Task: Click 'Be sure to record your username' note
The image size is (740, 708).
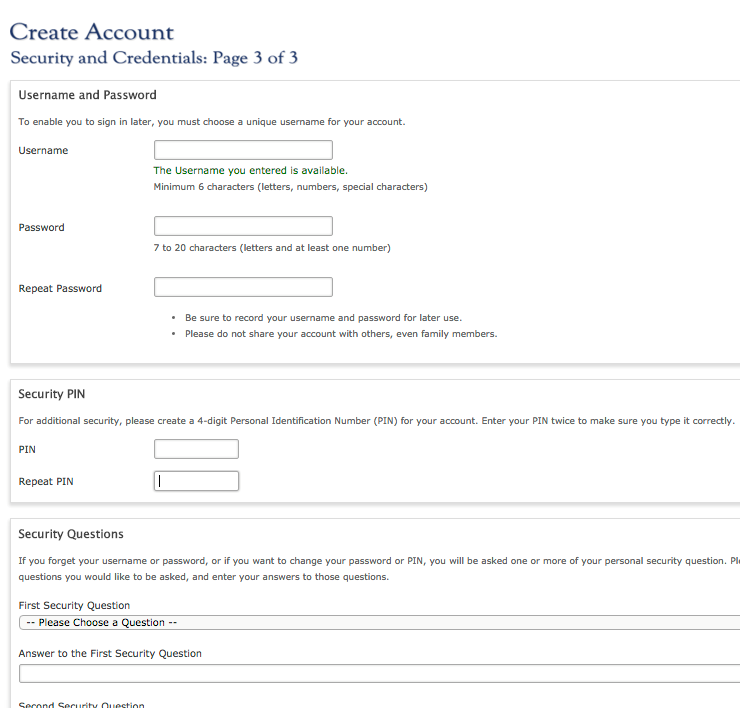Action: [323, 318]
